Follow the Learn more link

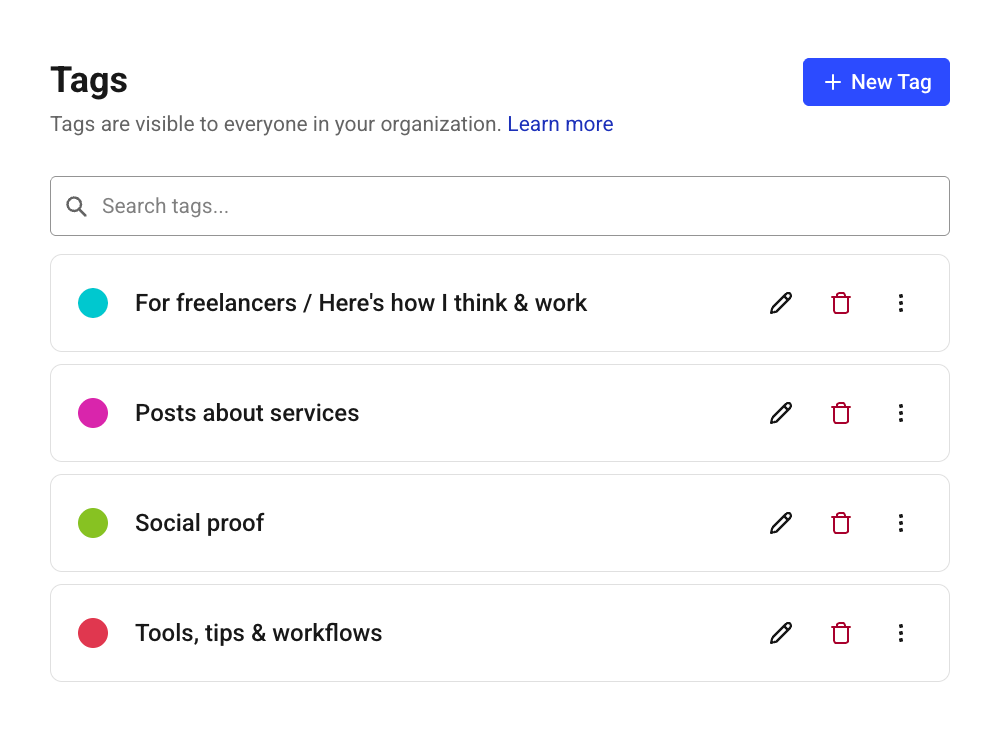tap(560, 124)
